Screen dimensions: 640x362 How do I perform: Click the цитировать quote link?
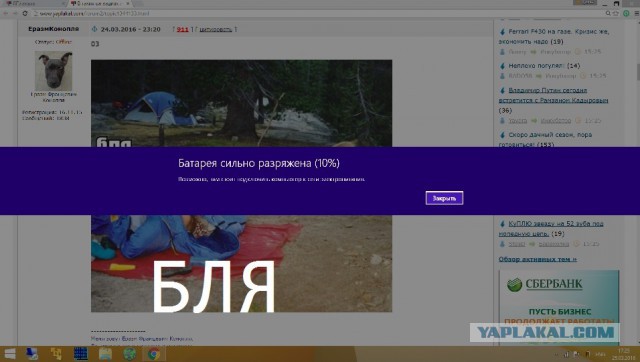(x=216, y=29)
